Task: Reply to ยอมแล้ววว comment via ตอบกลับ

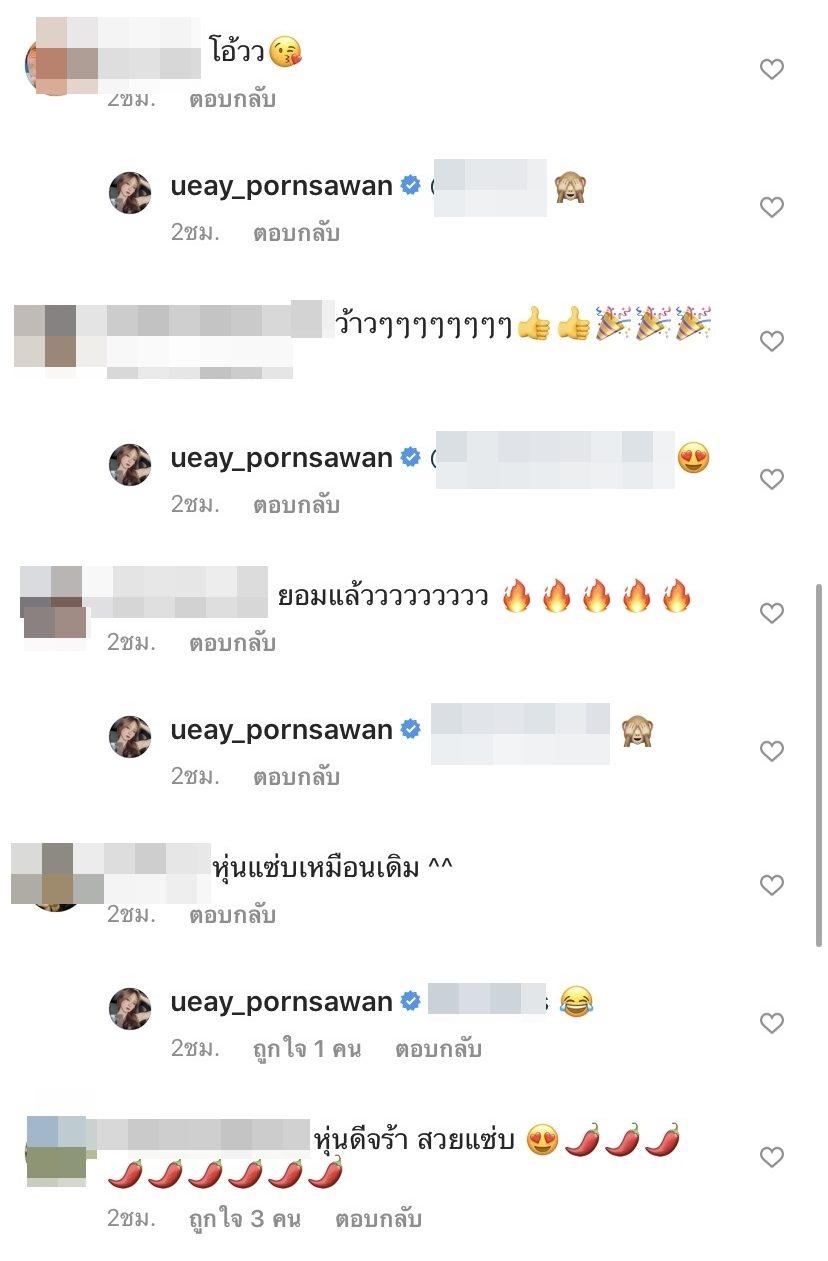Action: [232, 643]
